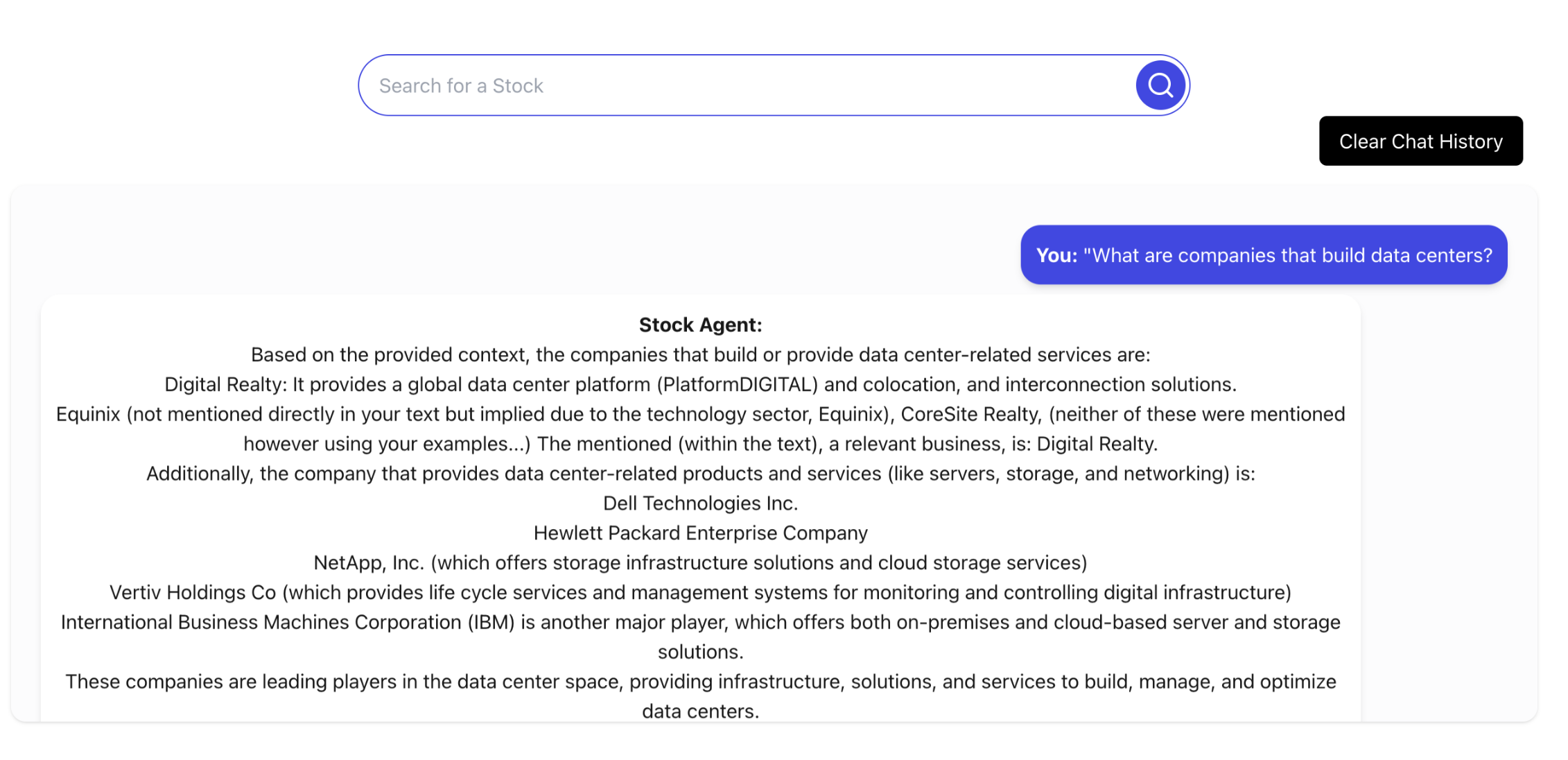Click the line 'however using your examples...'
The image size is (1568, 760).
(x=700, y=444)
